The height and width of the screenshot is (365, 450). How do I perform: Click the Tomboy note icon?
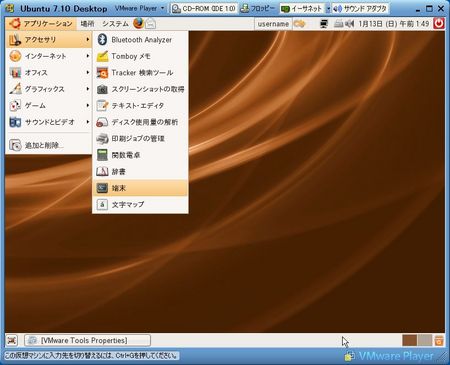(102, 56)
